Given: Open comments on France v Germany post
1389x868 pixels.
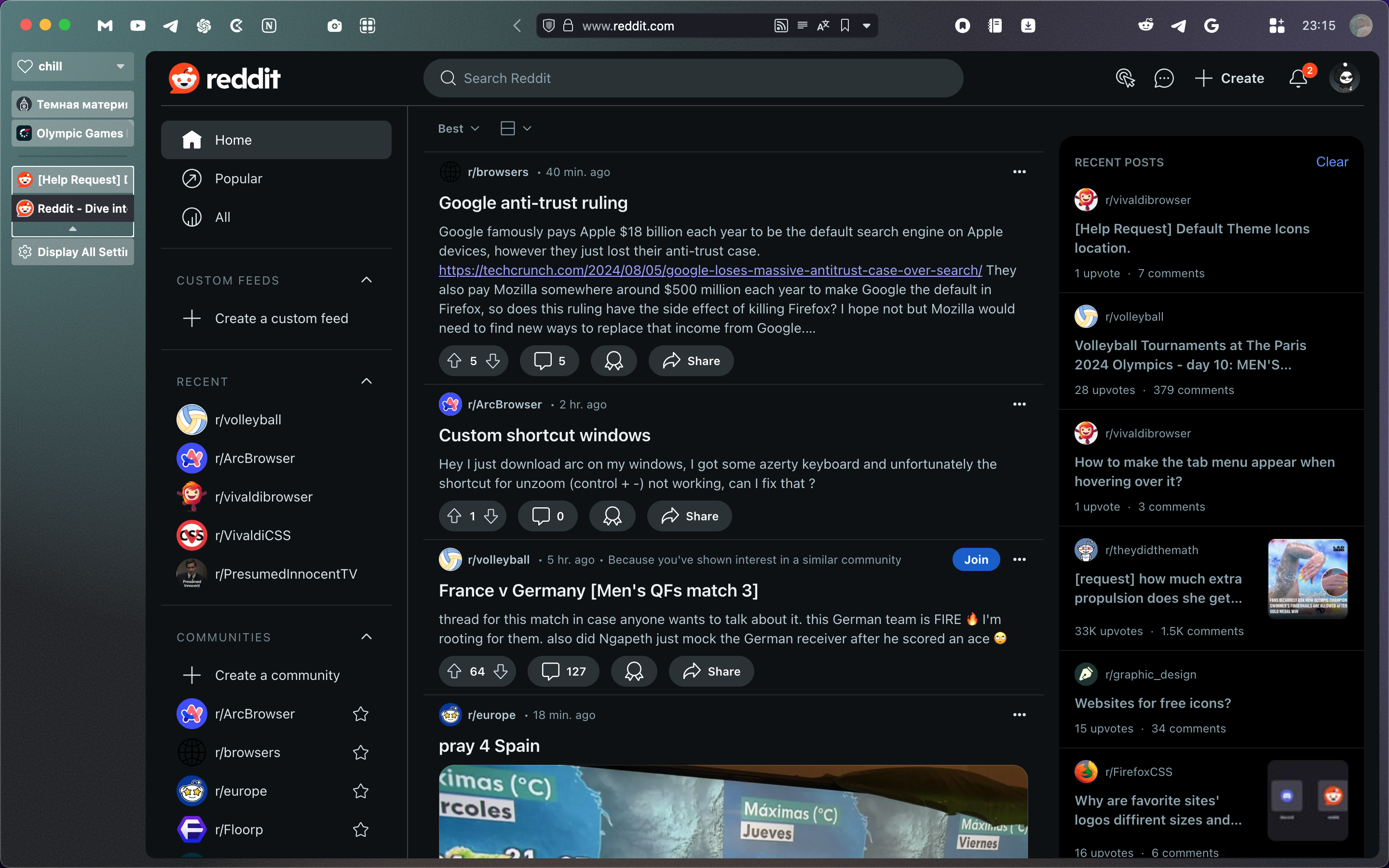Looking at the screenshot, I should pos(563,671).
